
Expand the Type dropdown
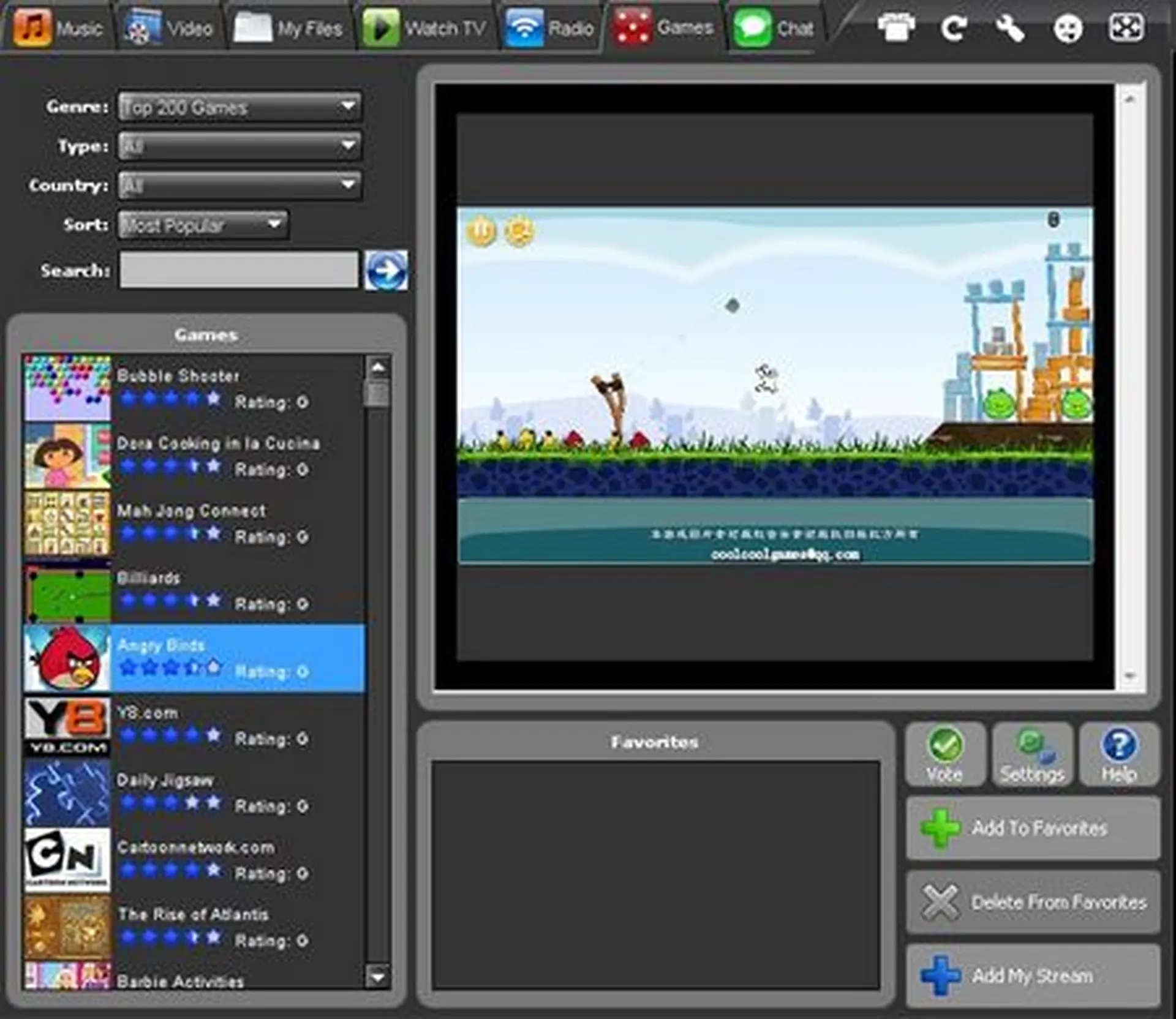point(239,146)
